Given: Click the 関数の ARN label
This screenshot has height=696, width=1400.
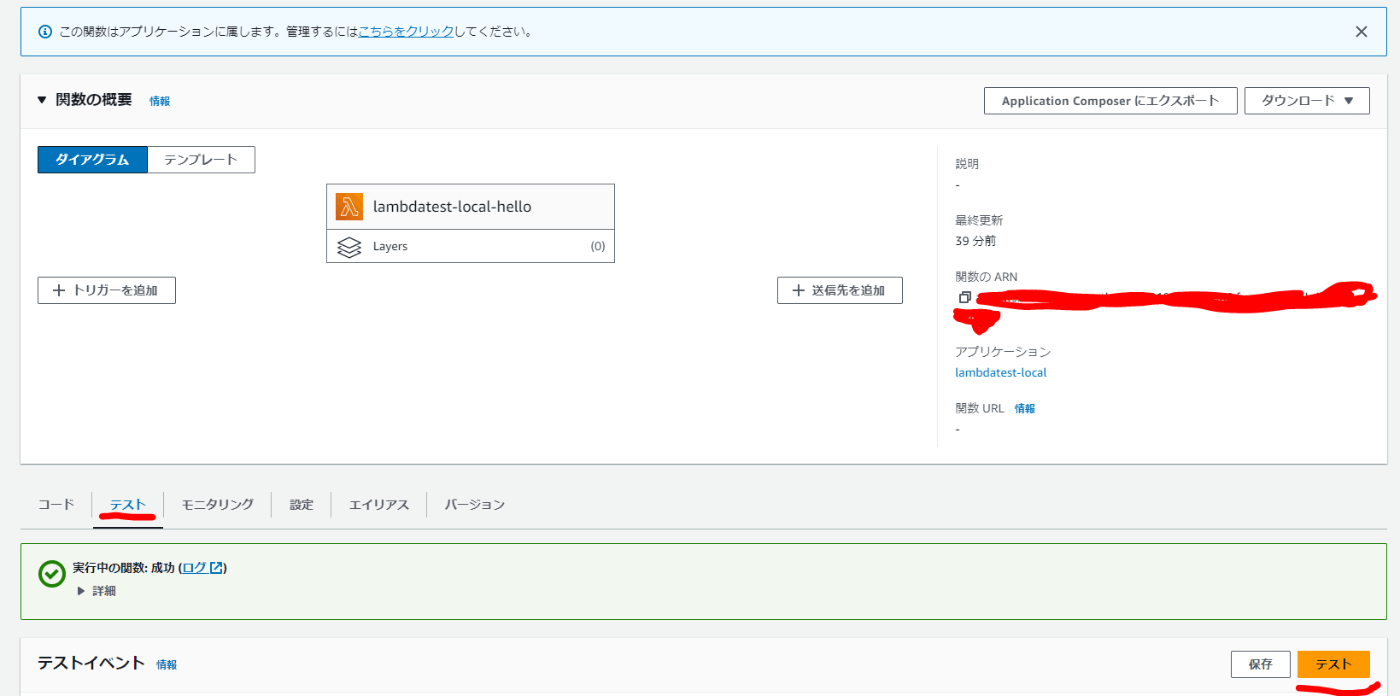Looking at the screenshot, I should click(986, 277).
